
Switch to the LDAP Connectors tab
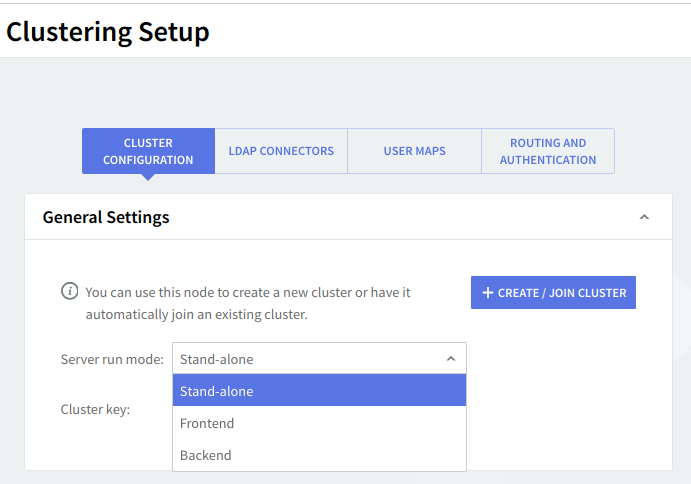click(x=281, y=151)
